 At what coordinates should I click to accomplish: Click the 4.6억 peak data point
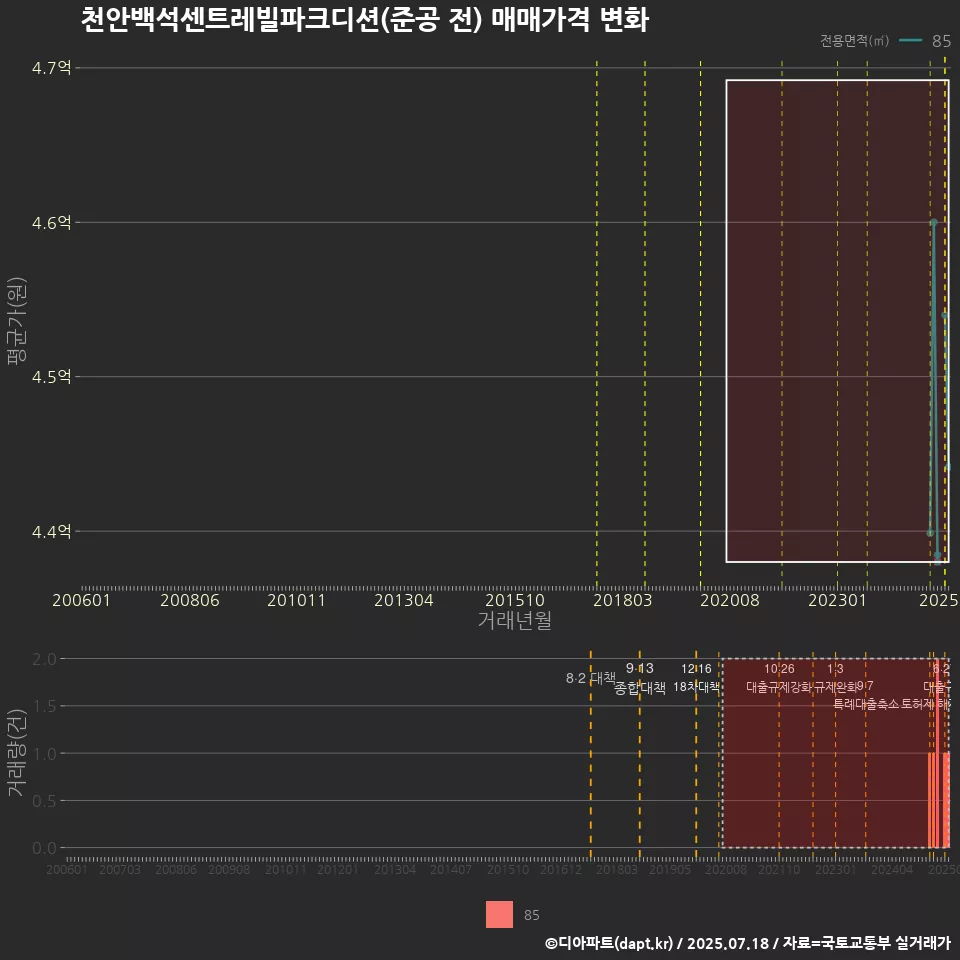(x=934, y=222)
